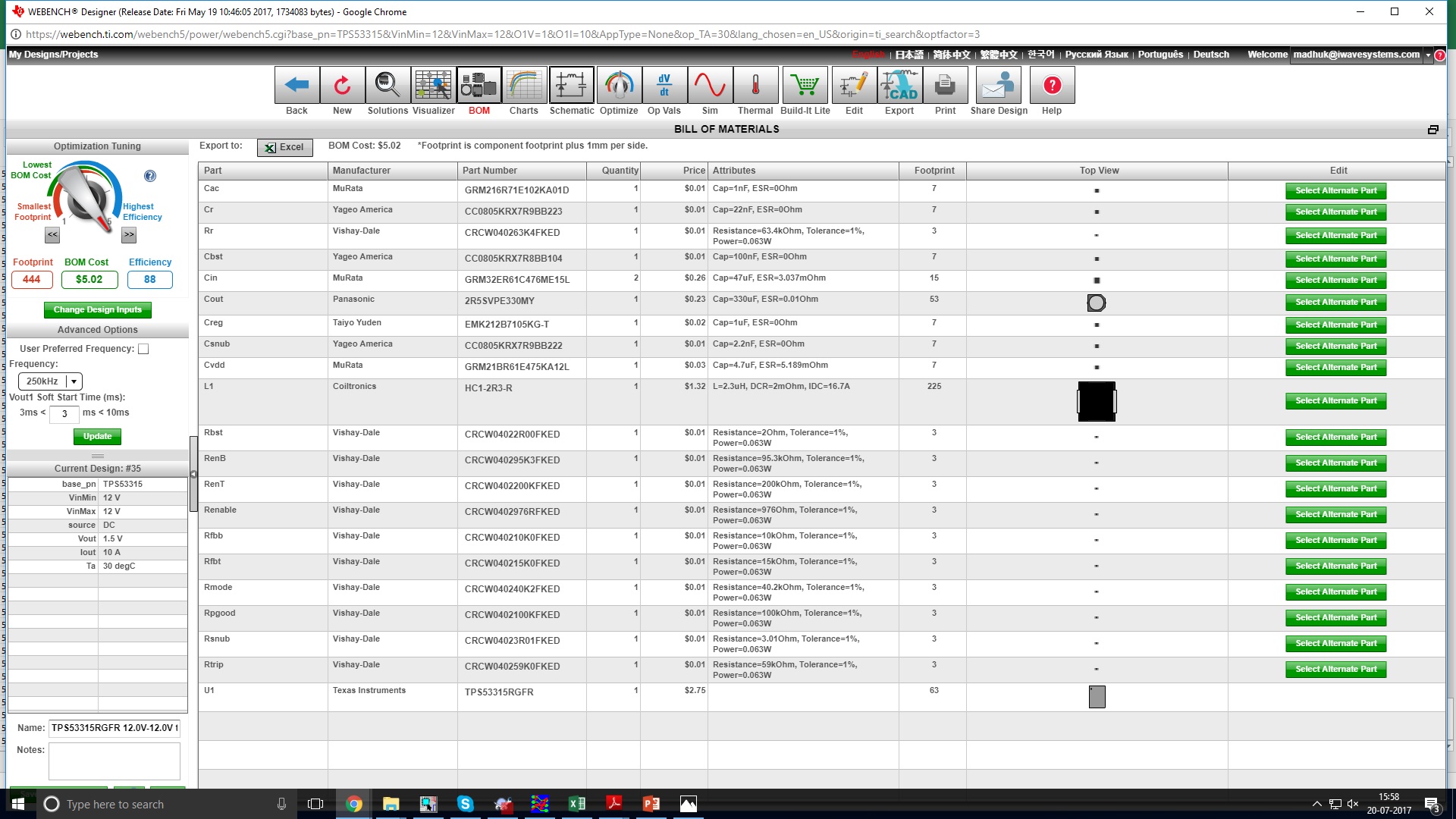Click the Solutions magnifier icon
This screenshot has height=819, width=1456.
(x=388, y=86)
